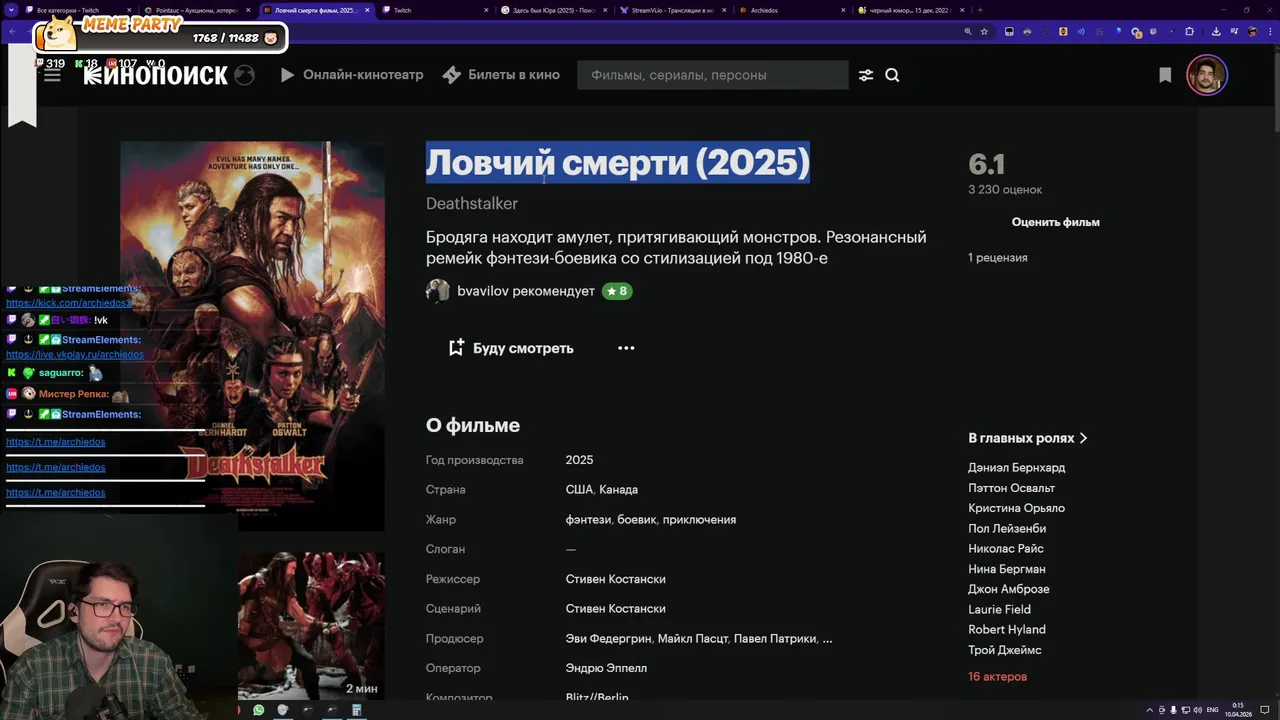Open actor Пэттон Освальт
The height and width of the screenshot is (720, 1280).
pos(1011,488)
